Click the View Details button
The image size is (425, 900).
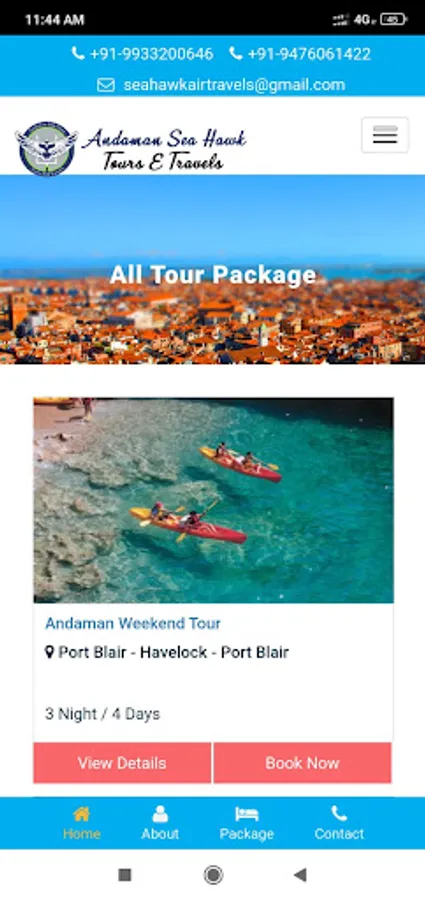click(122, 763)
